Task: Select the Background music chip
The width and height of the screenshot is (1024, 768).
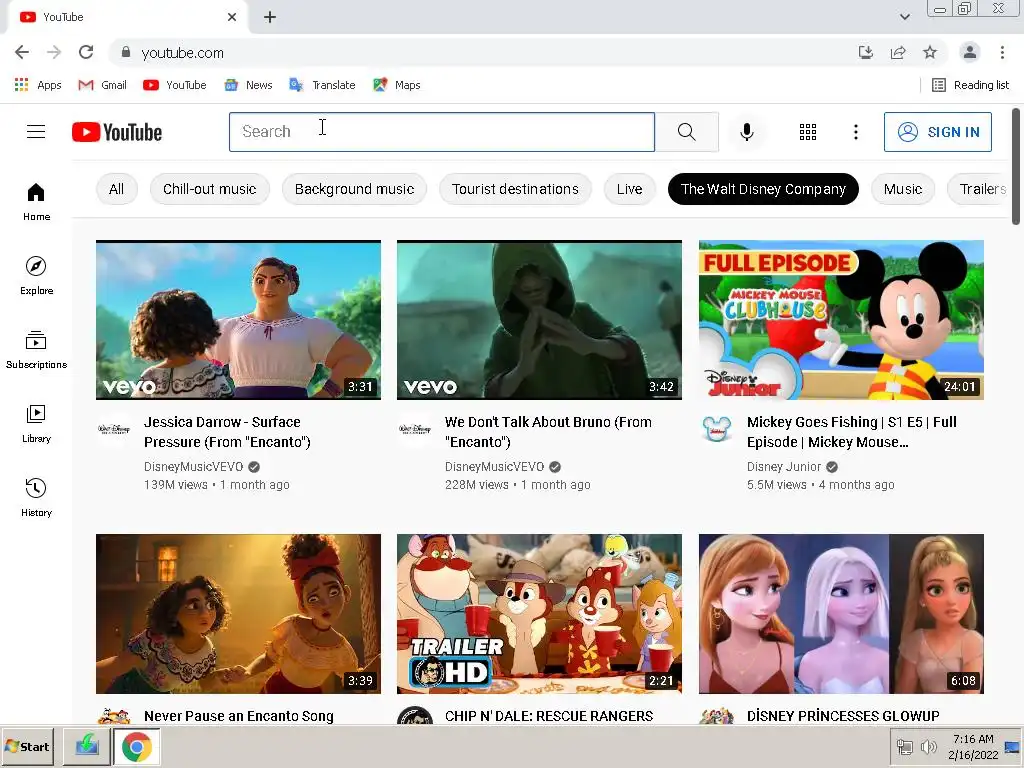Action: click(x=355, y=189)
